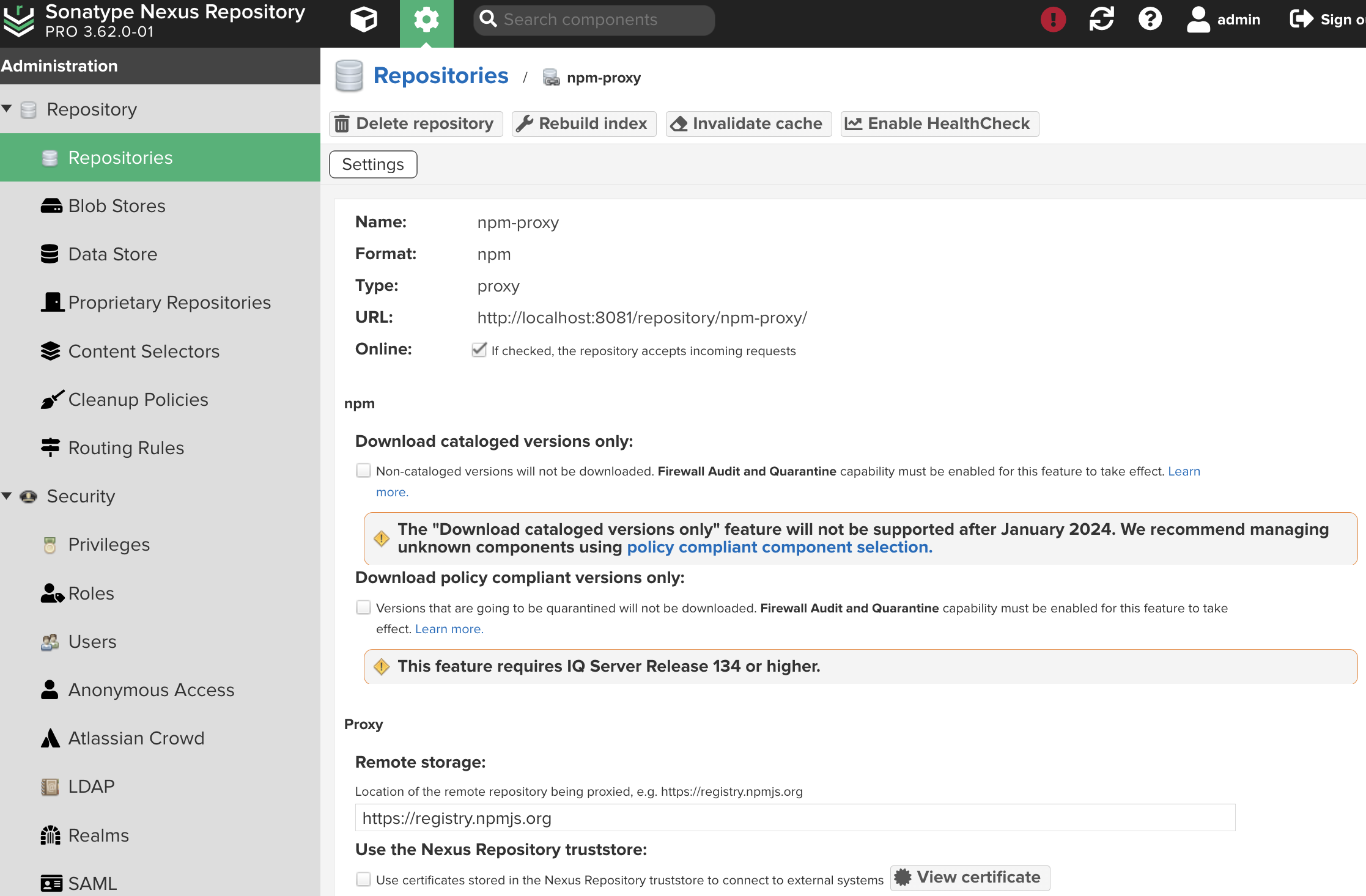This screenshot has width=1366, height=896.
Task: Click the trash can delete repository icon
Action: [343, 122]
